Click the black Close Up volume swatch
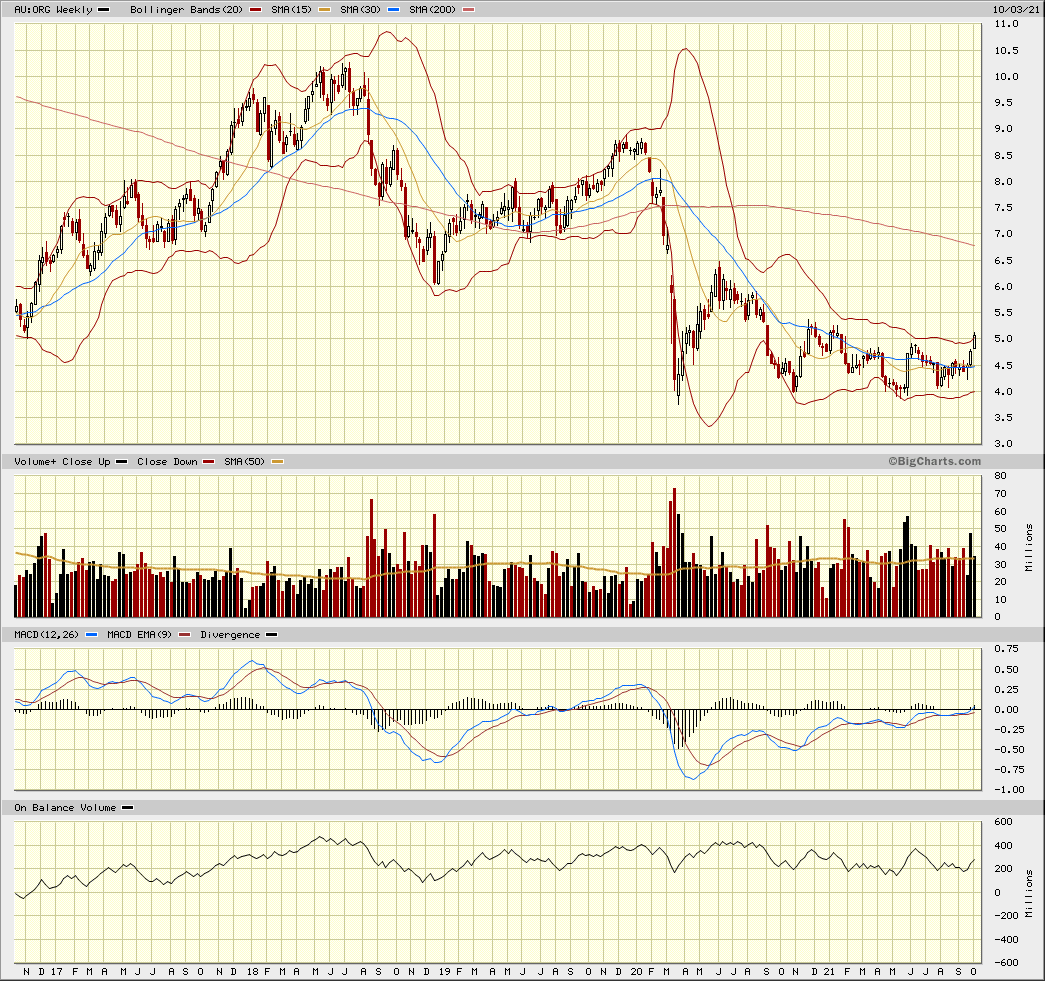Screen dimensions: 1045x981 121,461
